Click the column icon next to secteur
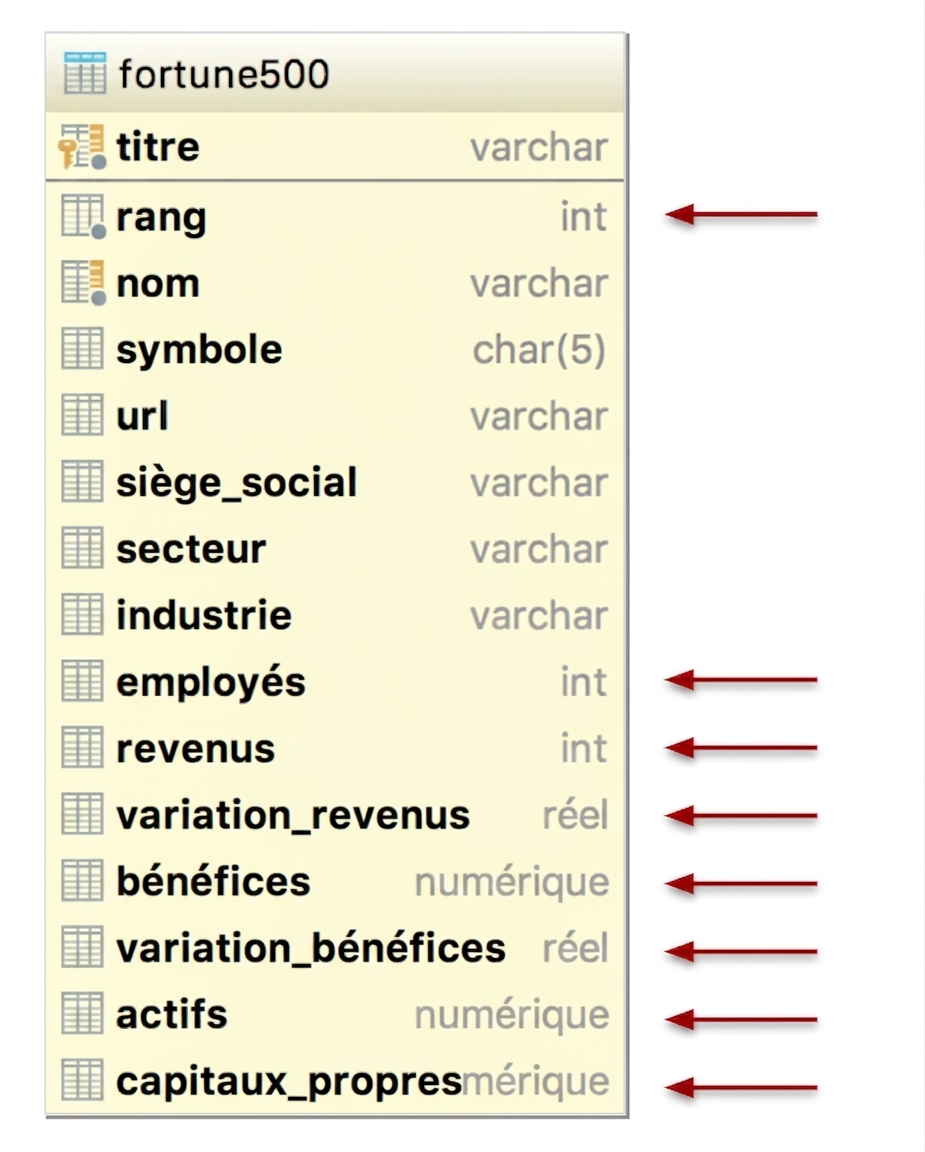Viewport: 925px width, 1152px height. (82, 548)
